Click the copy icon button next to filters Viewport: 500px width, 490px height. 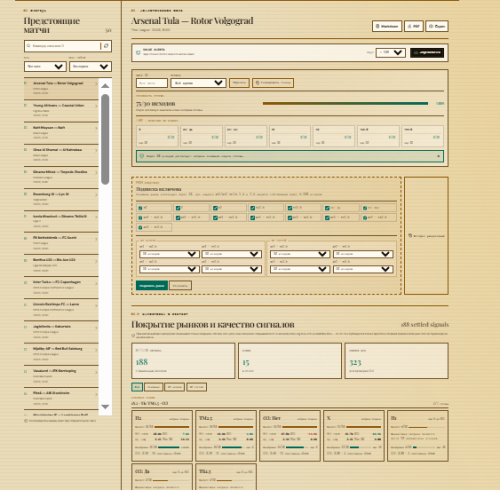pos(273,83)
